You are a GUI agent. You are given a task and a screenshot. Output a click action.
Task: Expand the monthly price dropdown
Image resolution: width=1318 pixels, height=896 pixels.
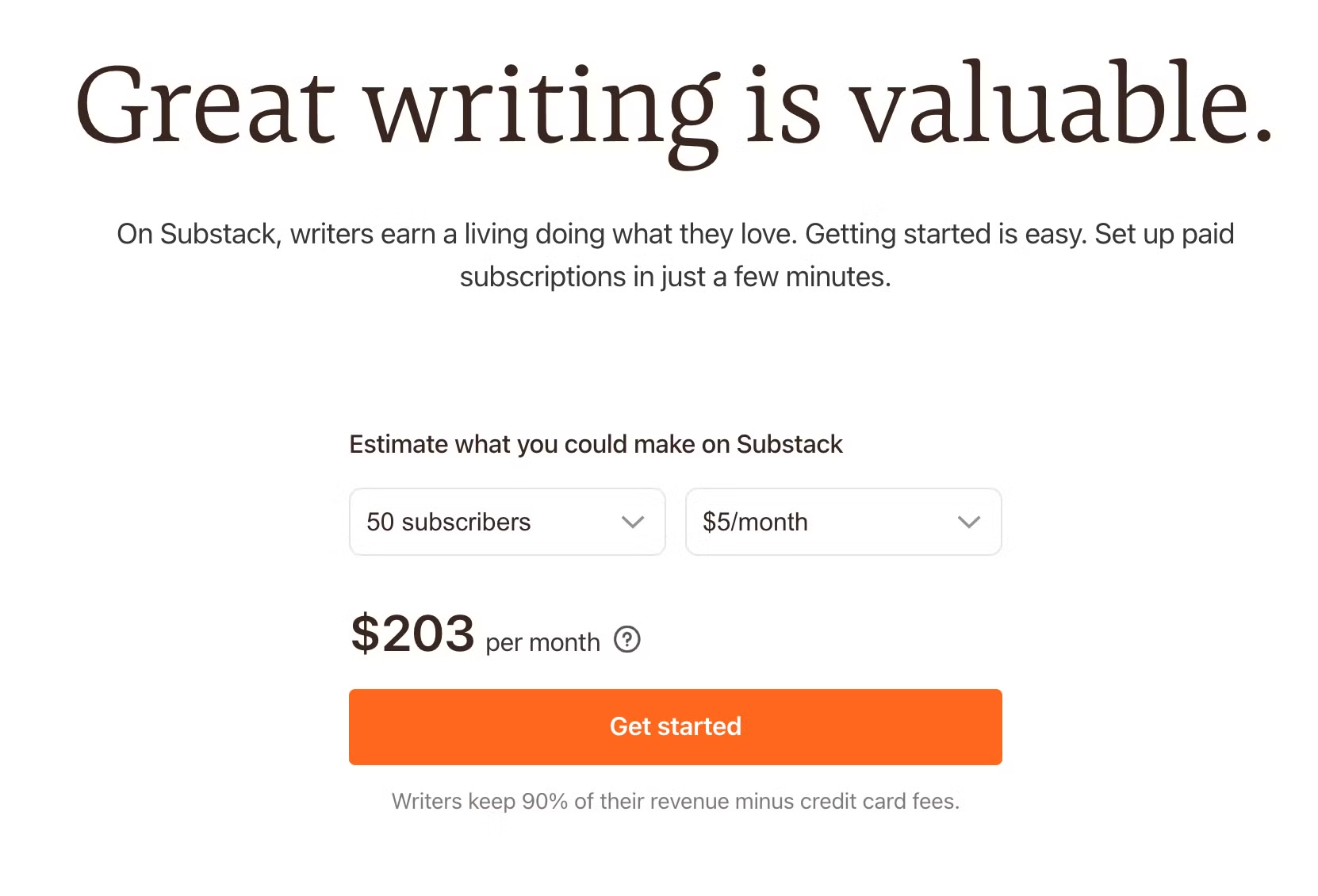click(x=843, y=522)
